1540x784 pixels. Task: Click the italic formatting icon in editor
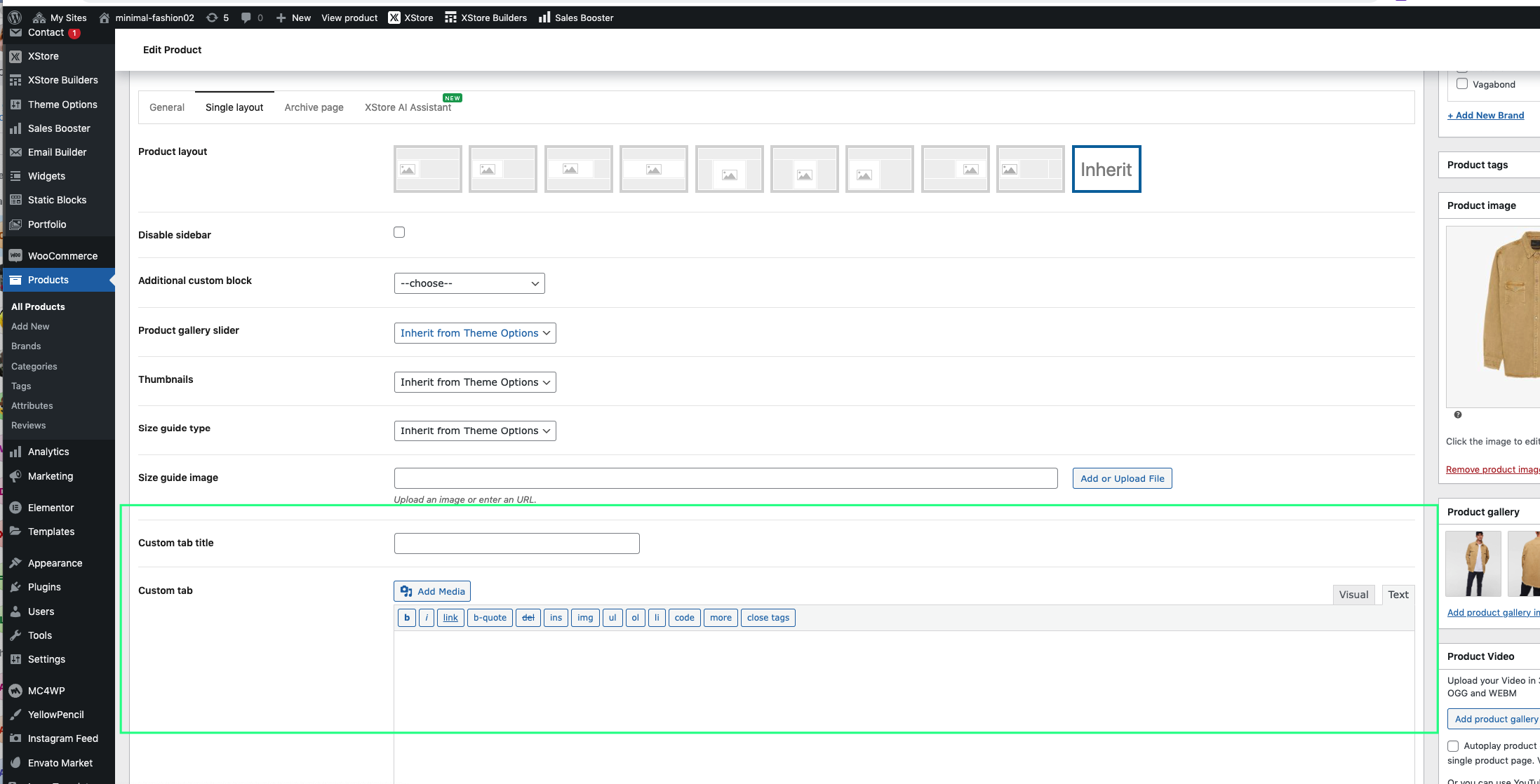(x=426, y=617)
